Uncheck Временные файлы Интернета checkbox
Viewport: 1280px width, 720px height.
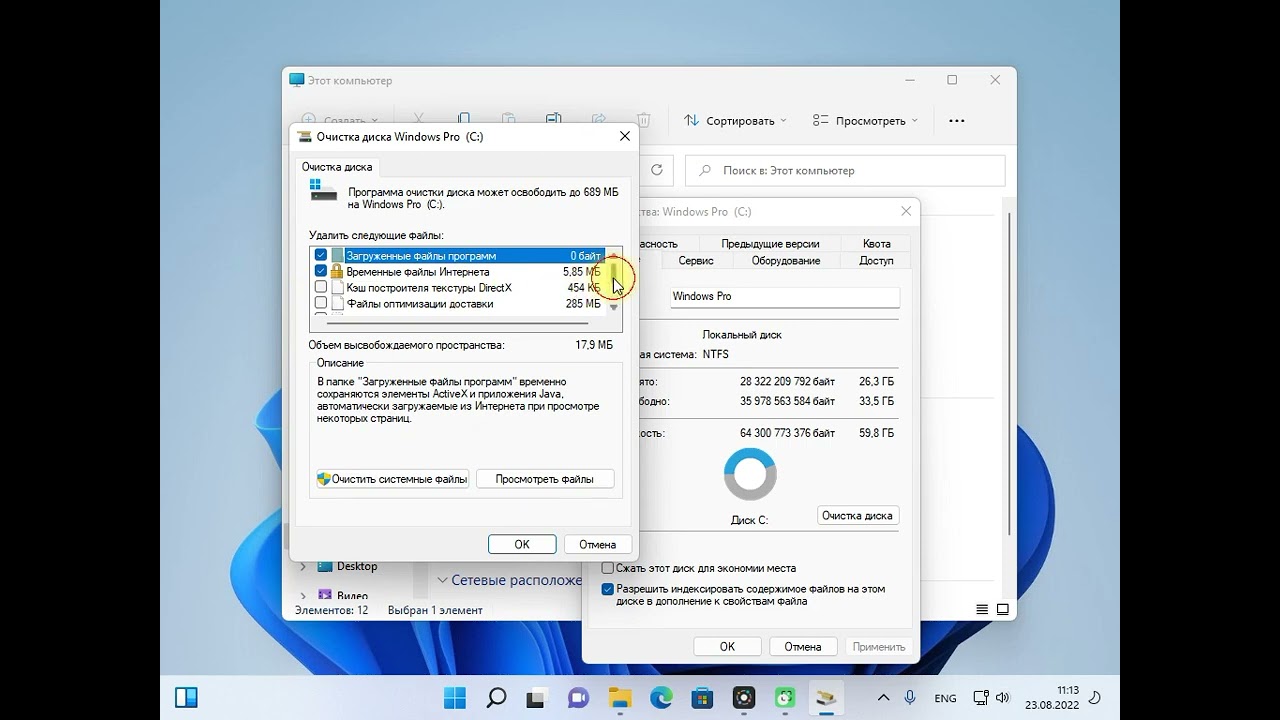tap(321, 272)
